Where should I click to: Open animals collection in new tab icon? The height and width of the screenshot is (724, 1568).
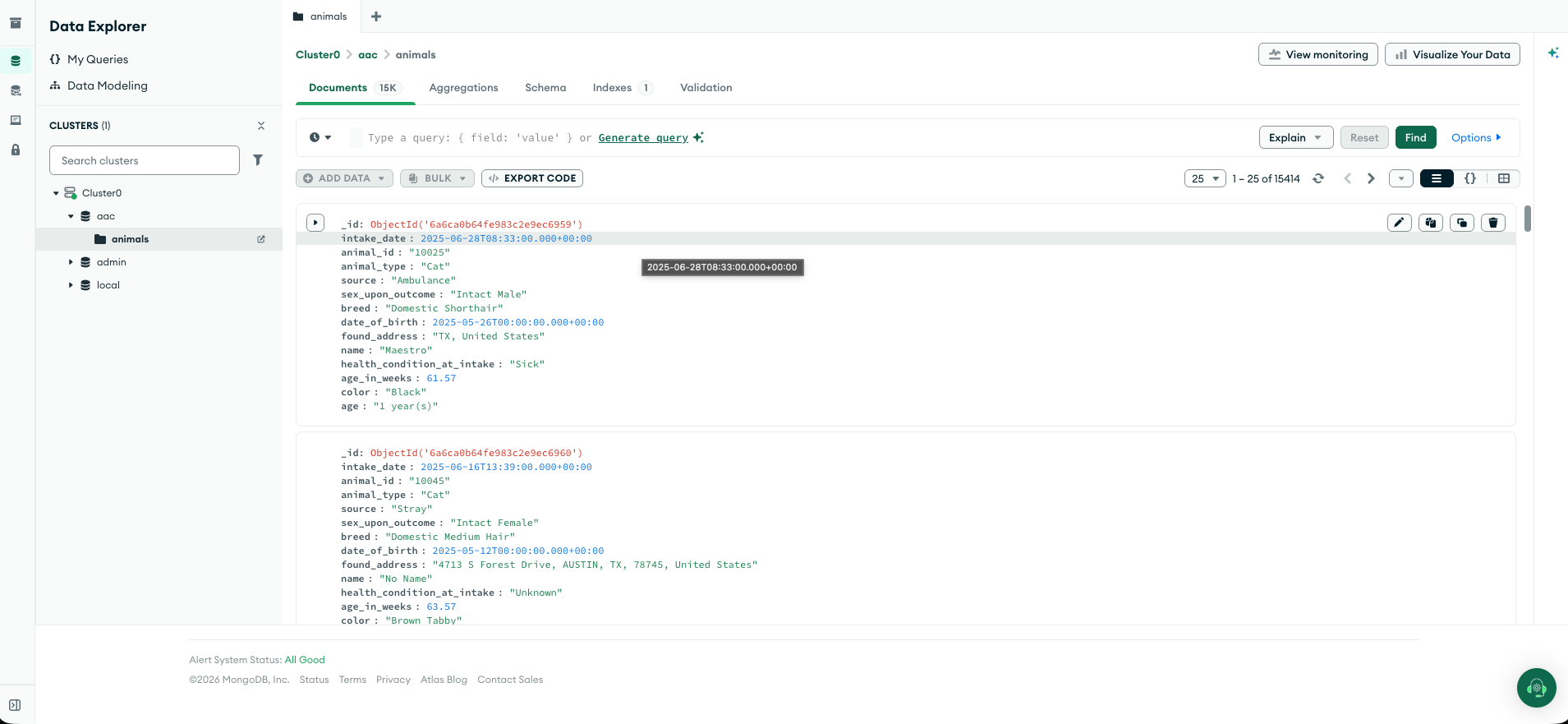tap(261, 239)
